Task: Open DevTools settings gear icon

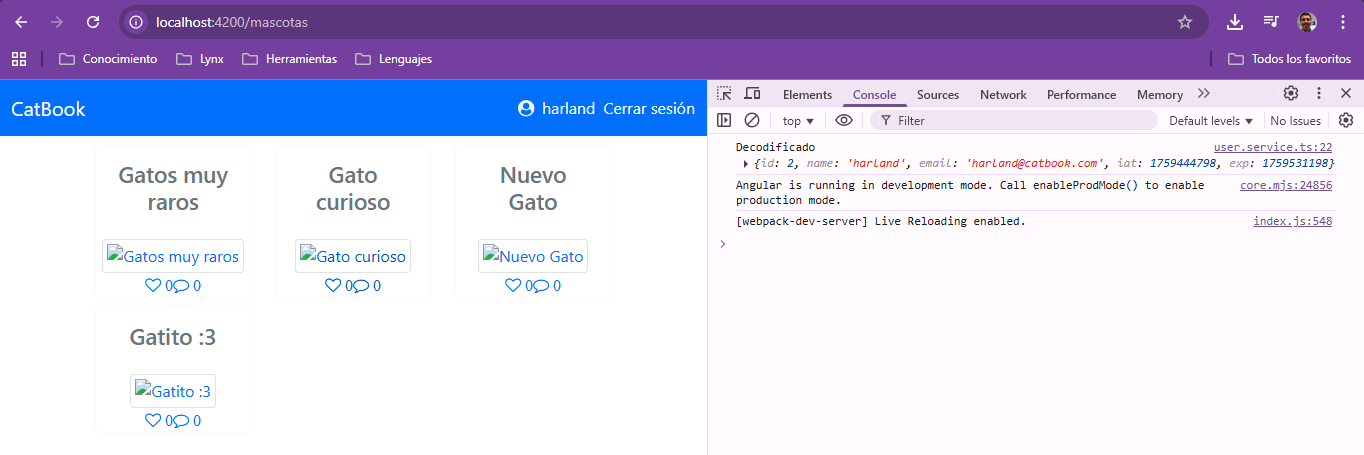Action: (x=1291, y=94)
